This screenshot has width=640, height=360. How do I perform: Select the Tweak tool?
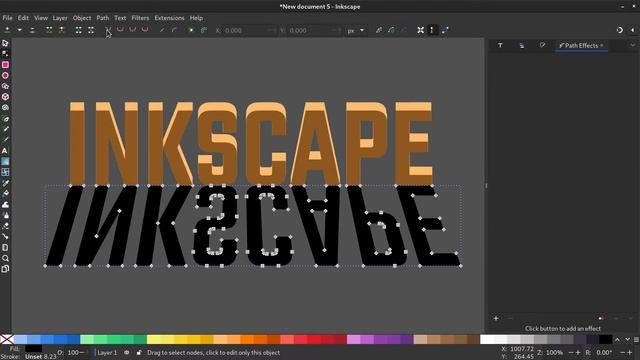[5, 204]
